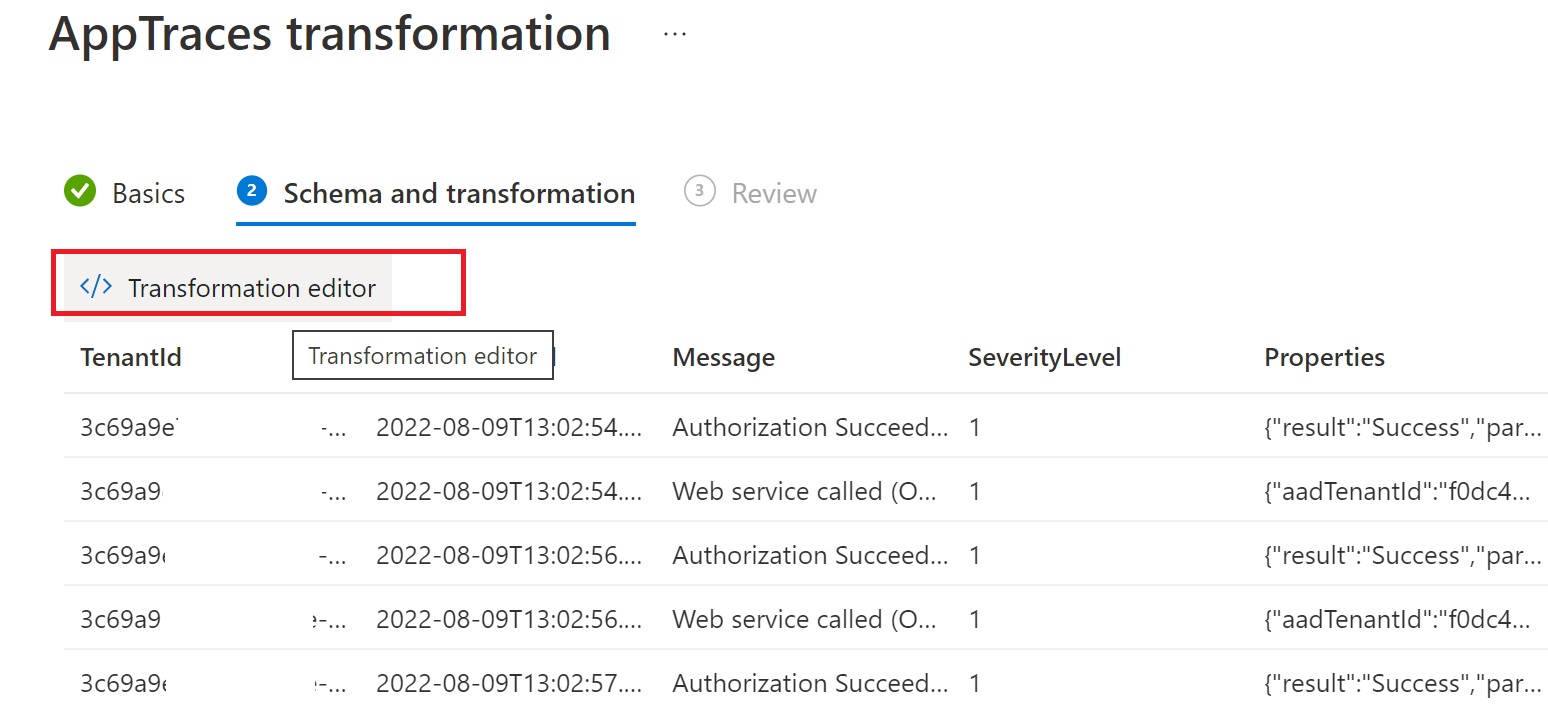Click the step 2 circle icon
Screen dimensions: 1548x711
pos(251,191)
